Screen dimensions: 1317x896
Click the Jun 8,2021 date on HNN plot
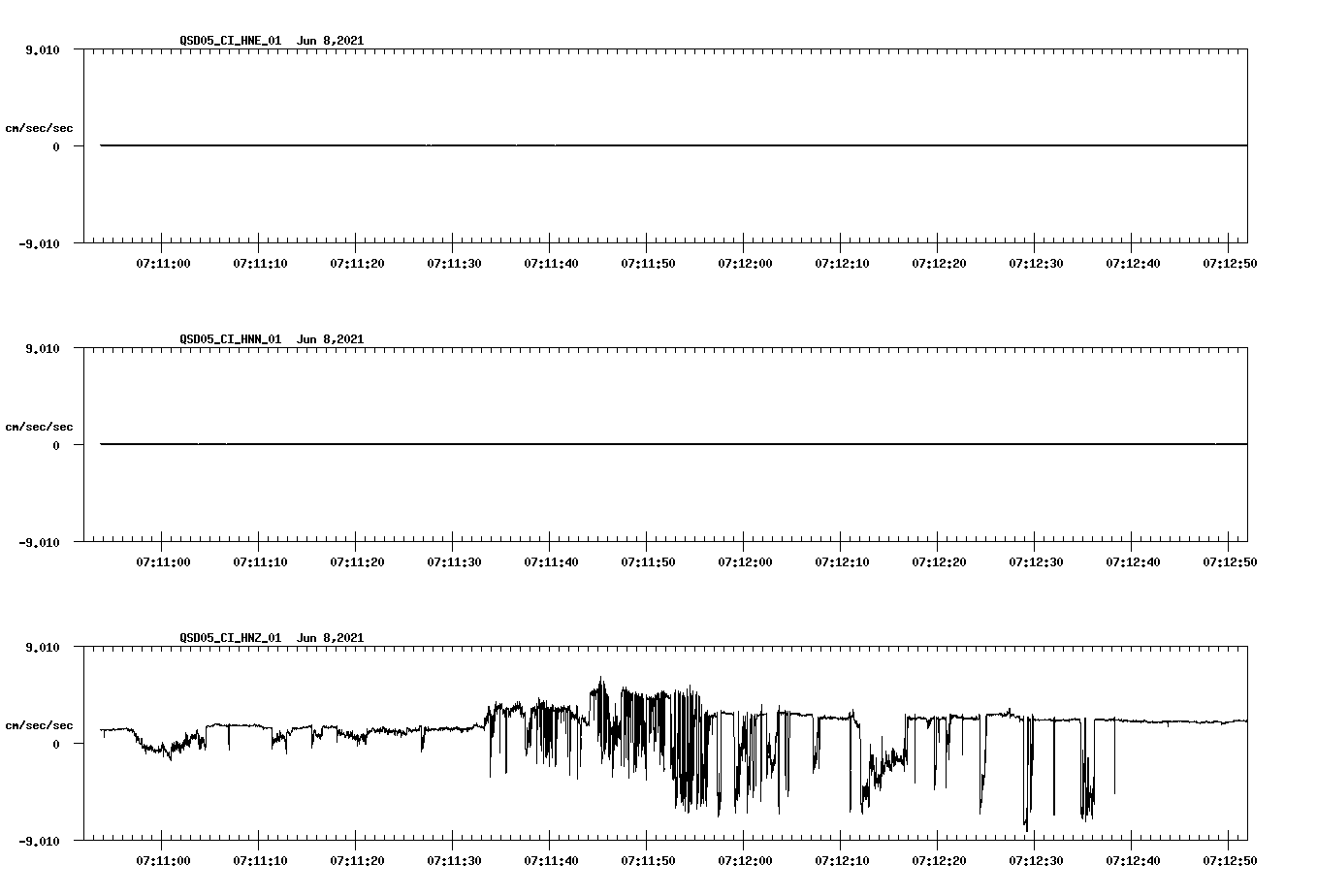pos(330,339)
